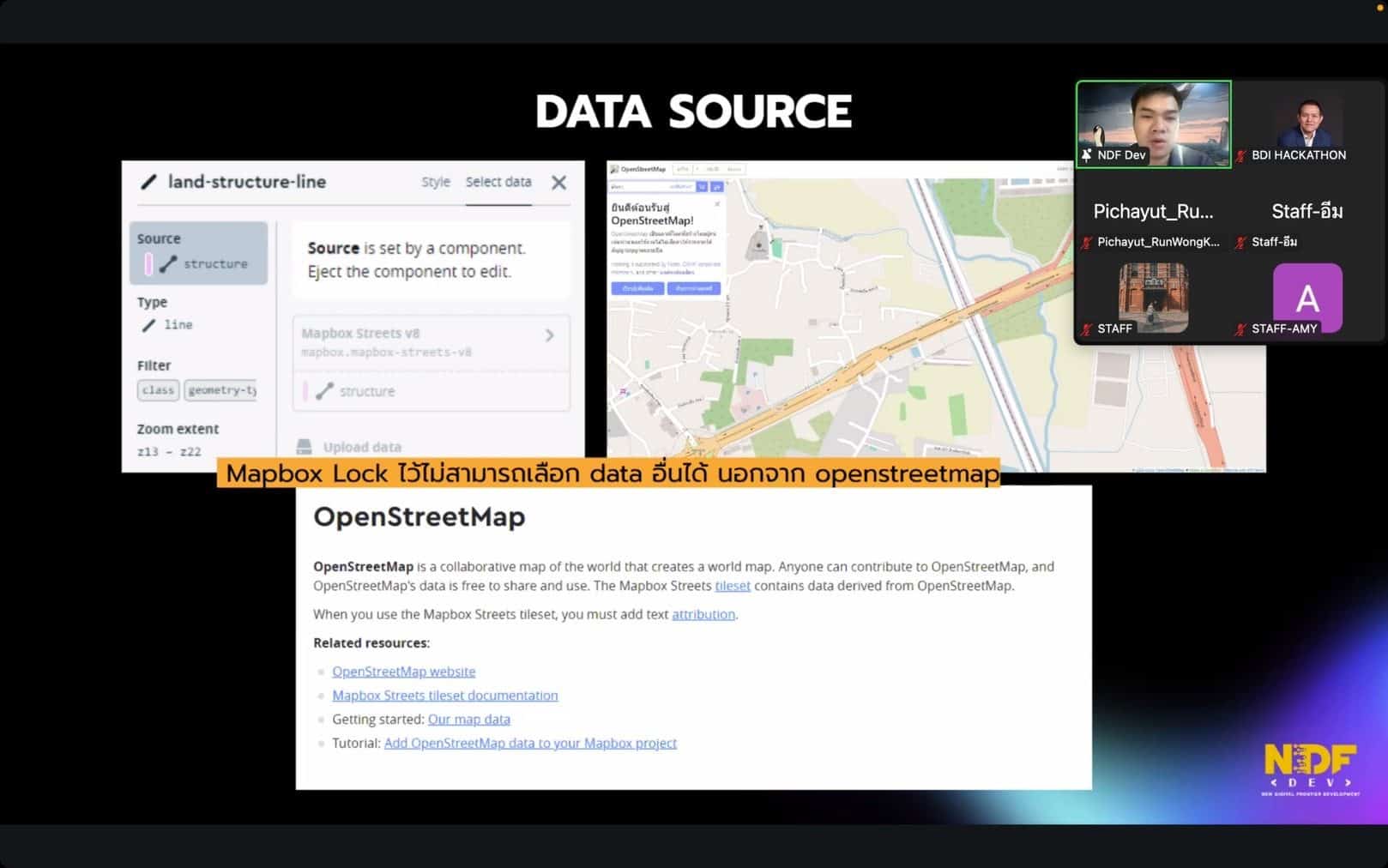Click muted mic icon for STAFF-AMY
This screenshot has height=868, width=1388.
pyautogui.click(x=1240, y=329)
